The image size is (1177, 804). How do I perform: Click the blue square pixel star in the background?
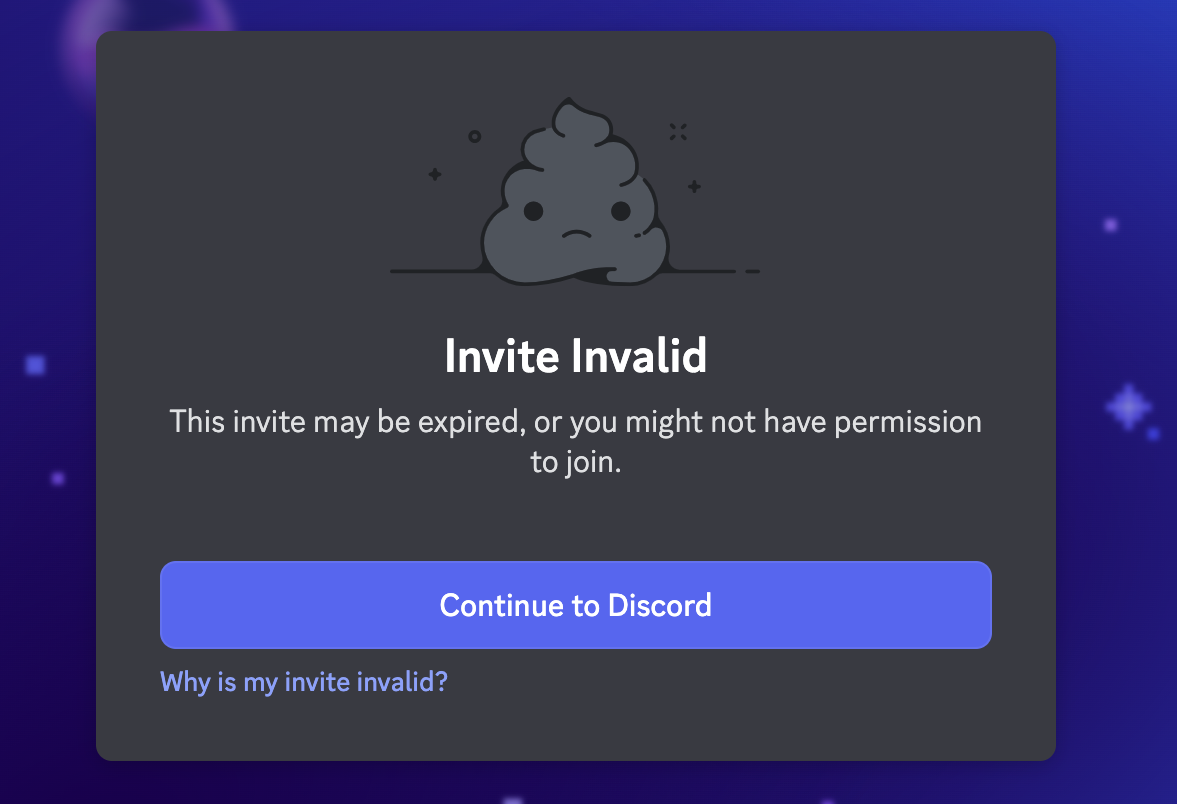[x=35, y=366]
